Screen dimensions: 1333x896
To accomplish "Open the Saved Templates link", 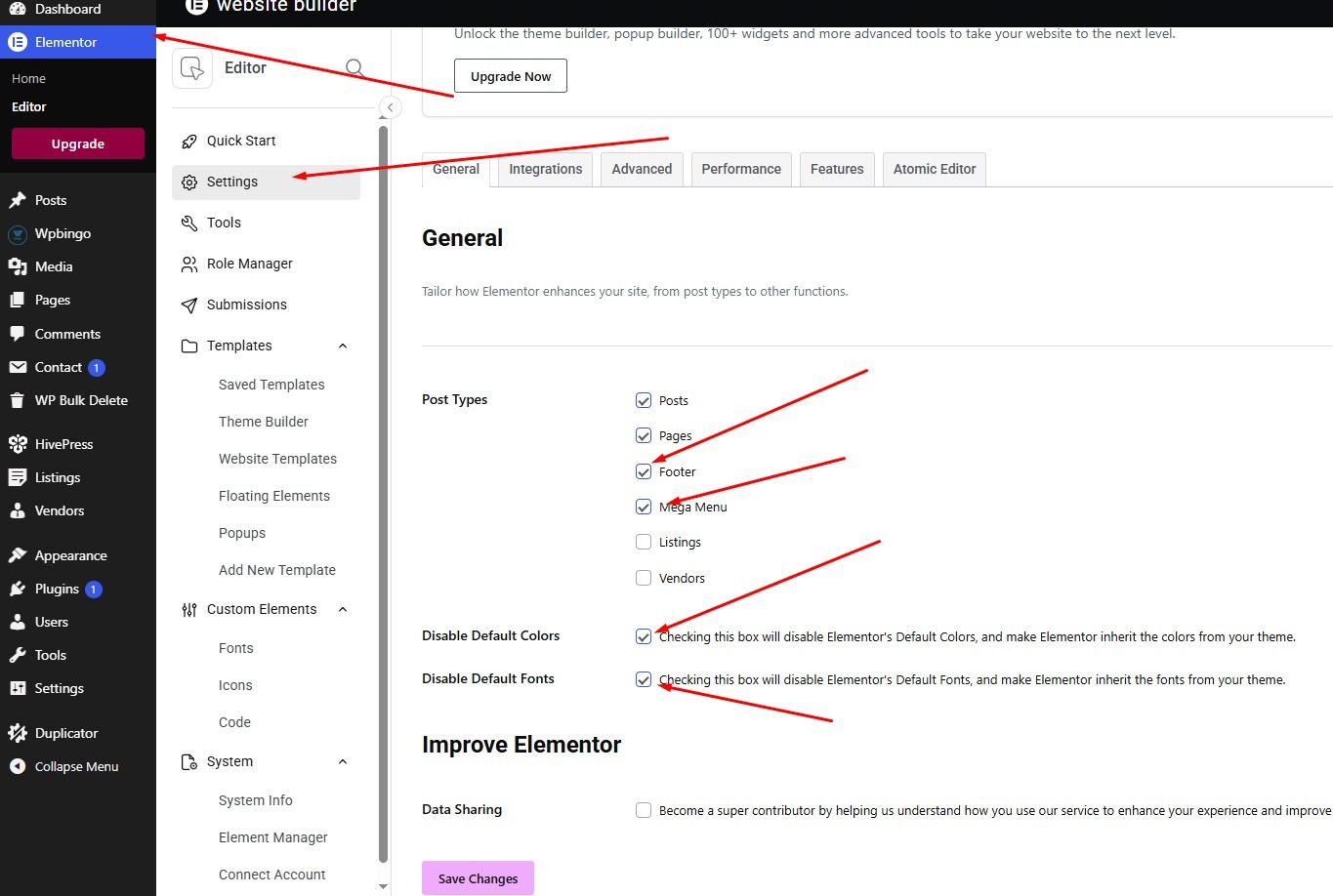I will (271, 385).
